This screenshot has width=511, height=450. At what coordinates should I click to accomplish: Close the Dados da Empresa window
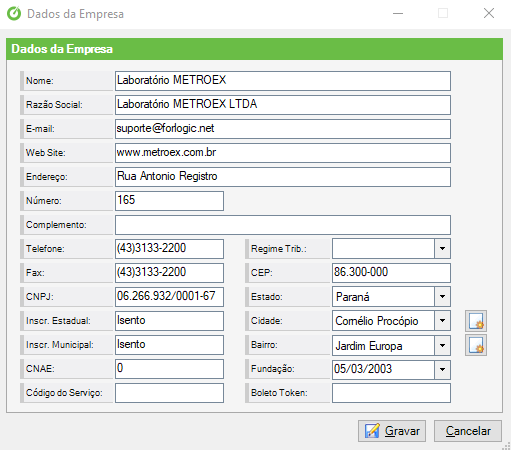489,13
